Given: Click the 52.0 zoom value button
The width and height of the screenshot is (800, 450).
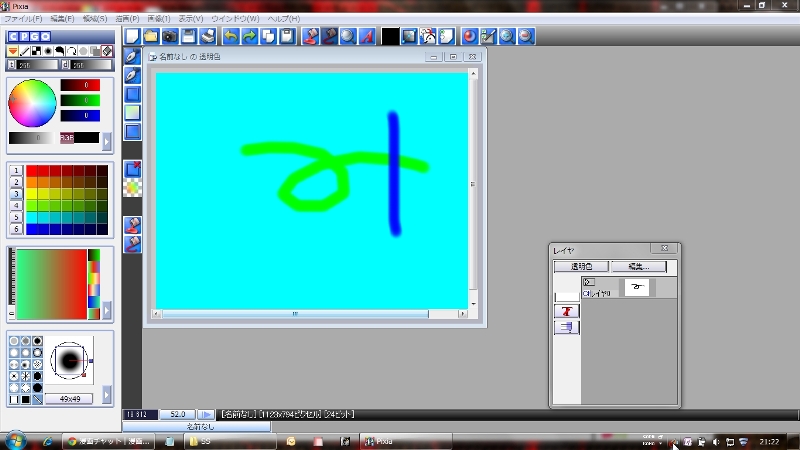Looking at the screenshot, I should pyautogui.click(x=178, y=414).
